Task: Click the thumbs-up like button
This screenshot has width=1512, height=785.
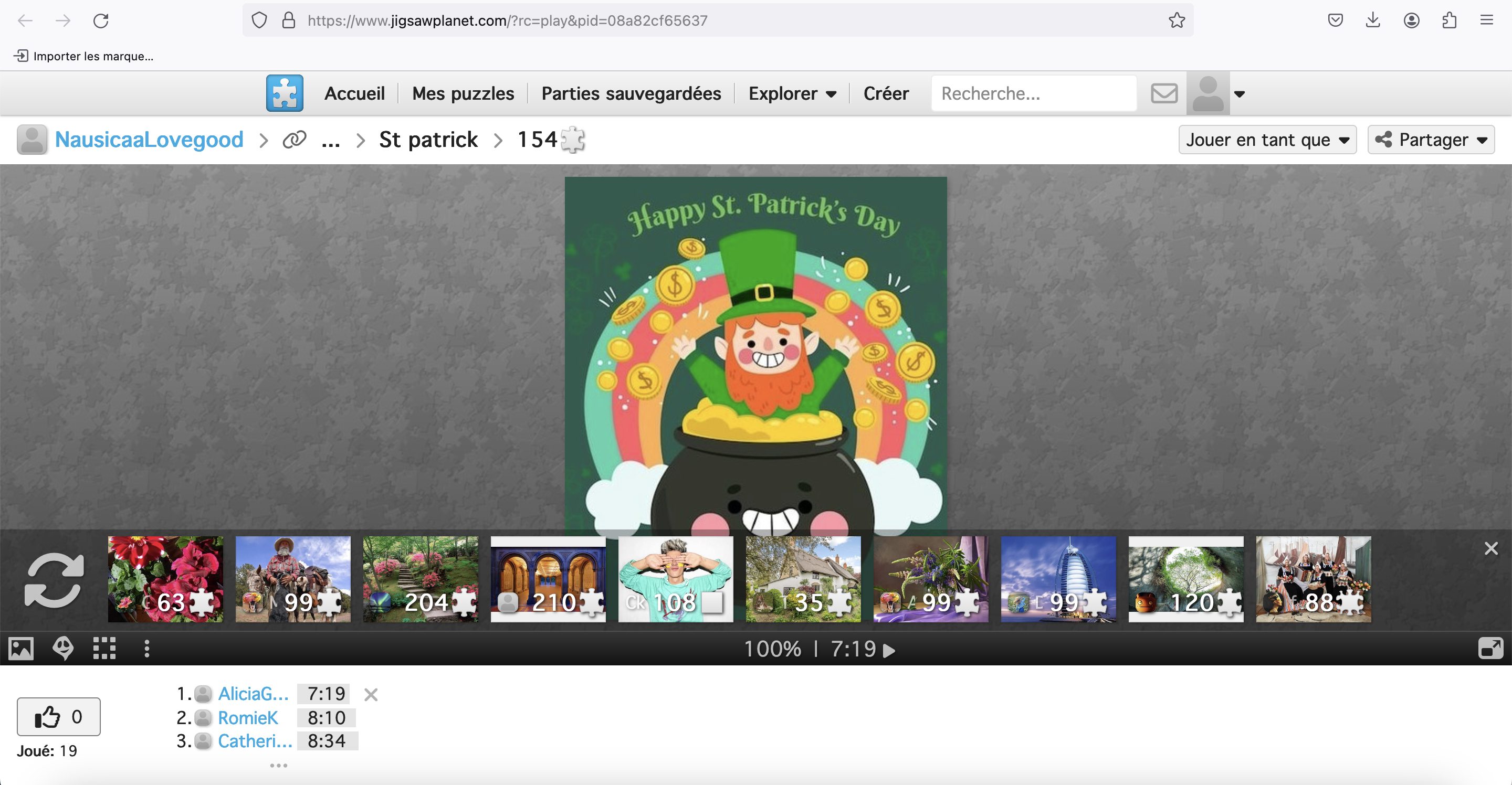Action: [x=59, y=716]
